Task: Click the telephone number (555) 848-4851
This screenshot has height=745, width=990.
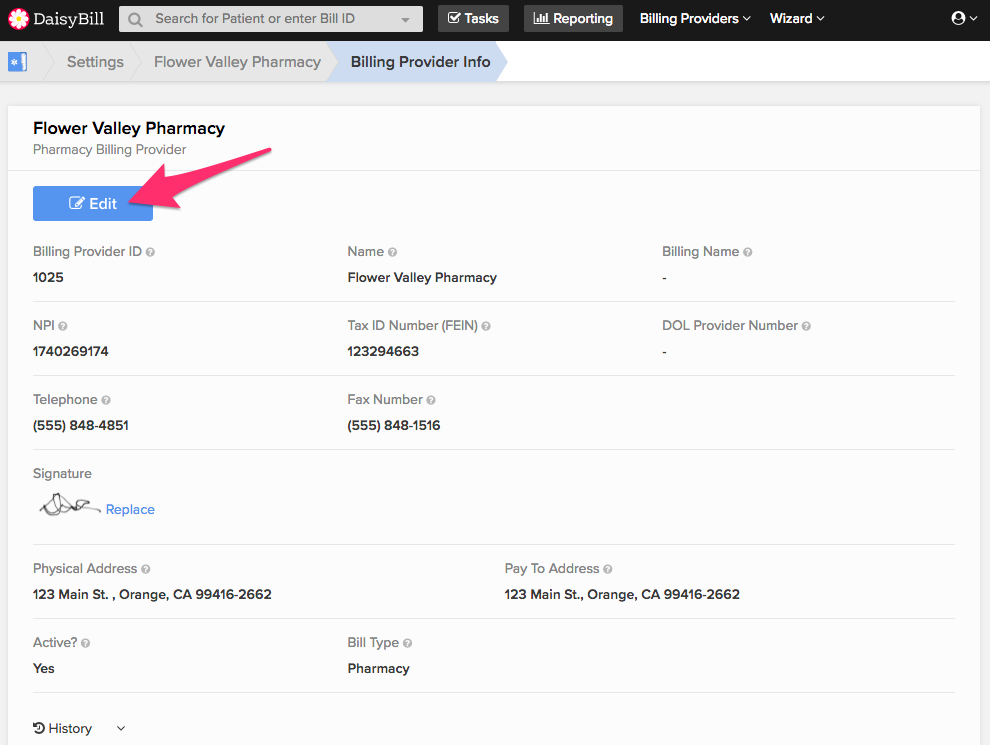Action: click(x=81, y=426)
